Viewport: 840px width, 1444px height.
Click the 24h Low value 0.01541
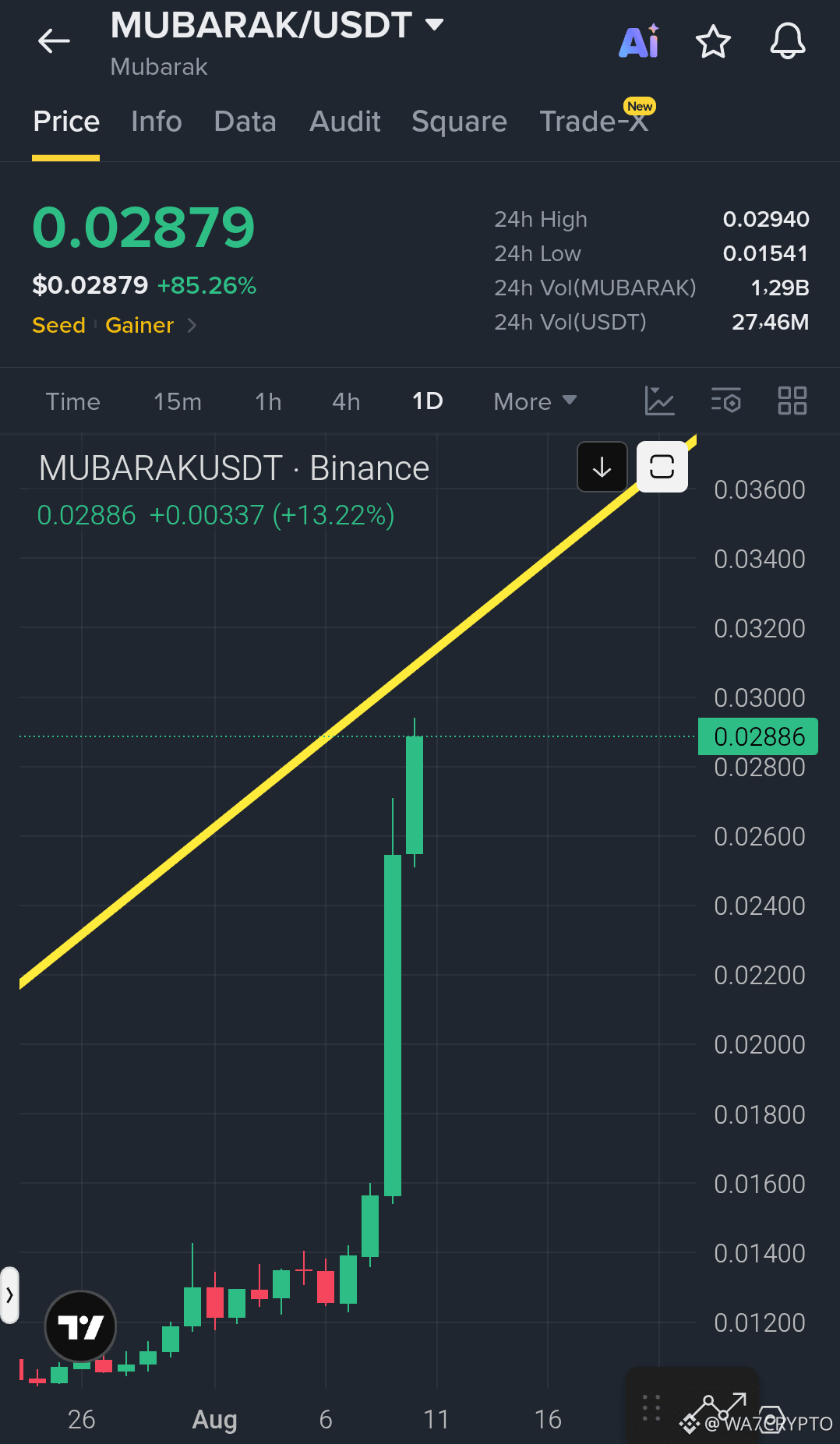[x=766, y=253]
